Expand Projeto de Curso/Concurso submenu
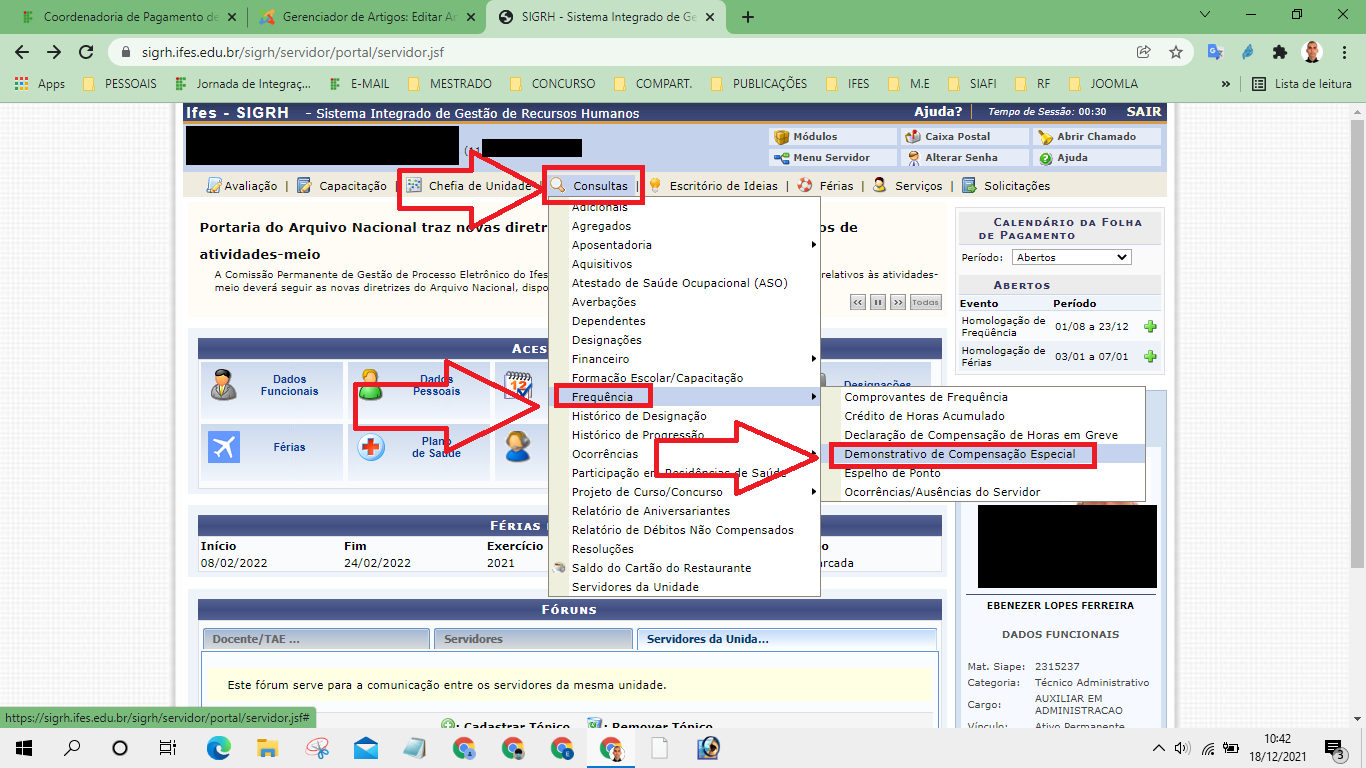This screenshot has width=1366, height=768. 684,492
